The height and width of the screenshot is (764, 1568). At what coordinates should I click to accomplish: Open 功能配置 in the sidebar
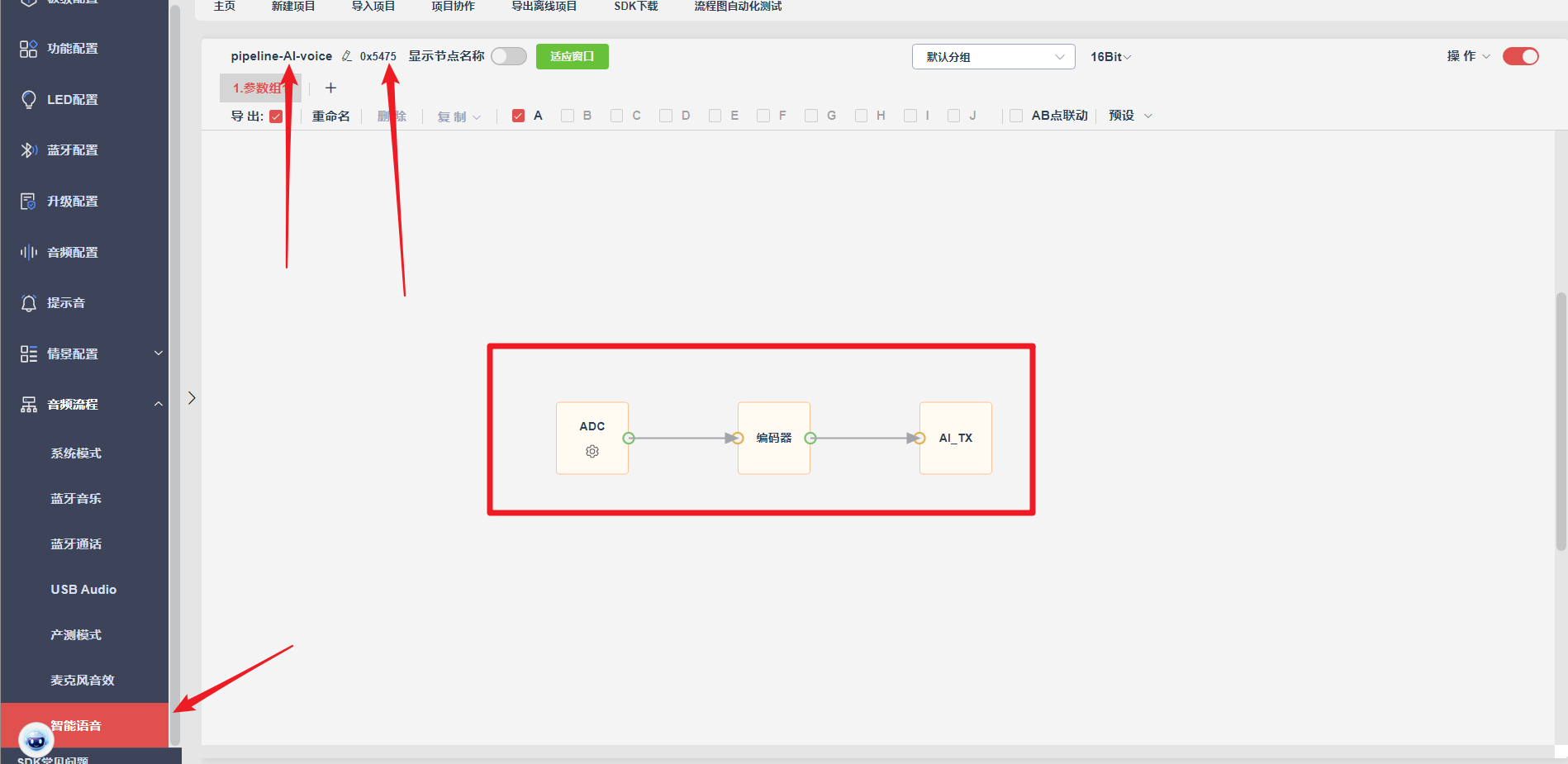84,49
